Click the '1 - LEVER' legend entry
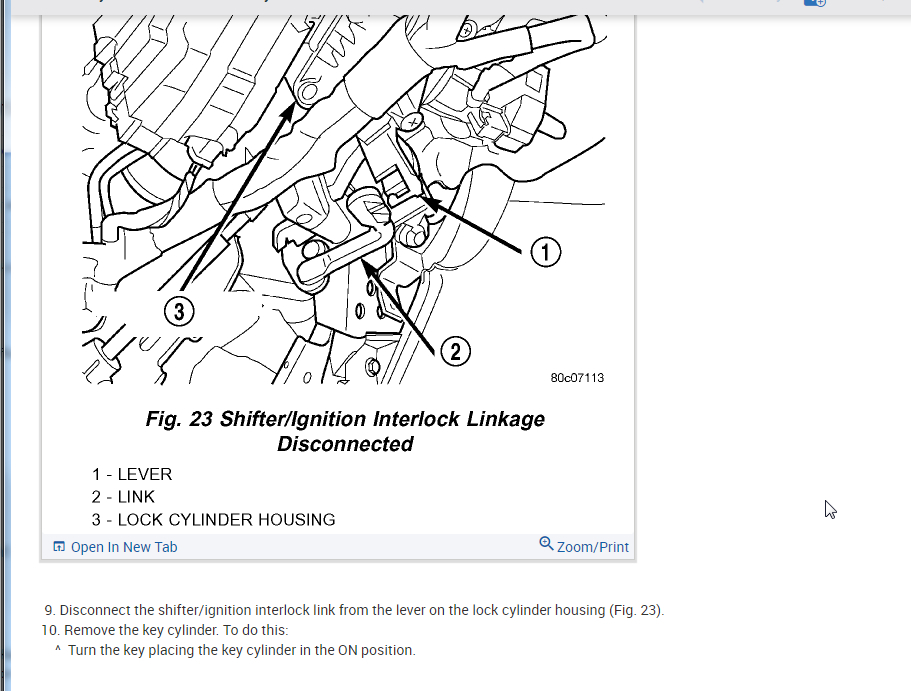911x691 pixels. pos(132,474)
